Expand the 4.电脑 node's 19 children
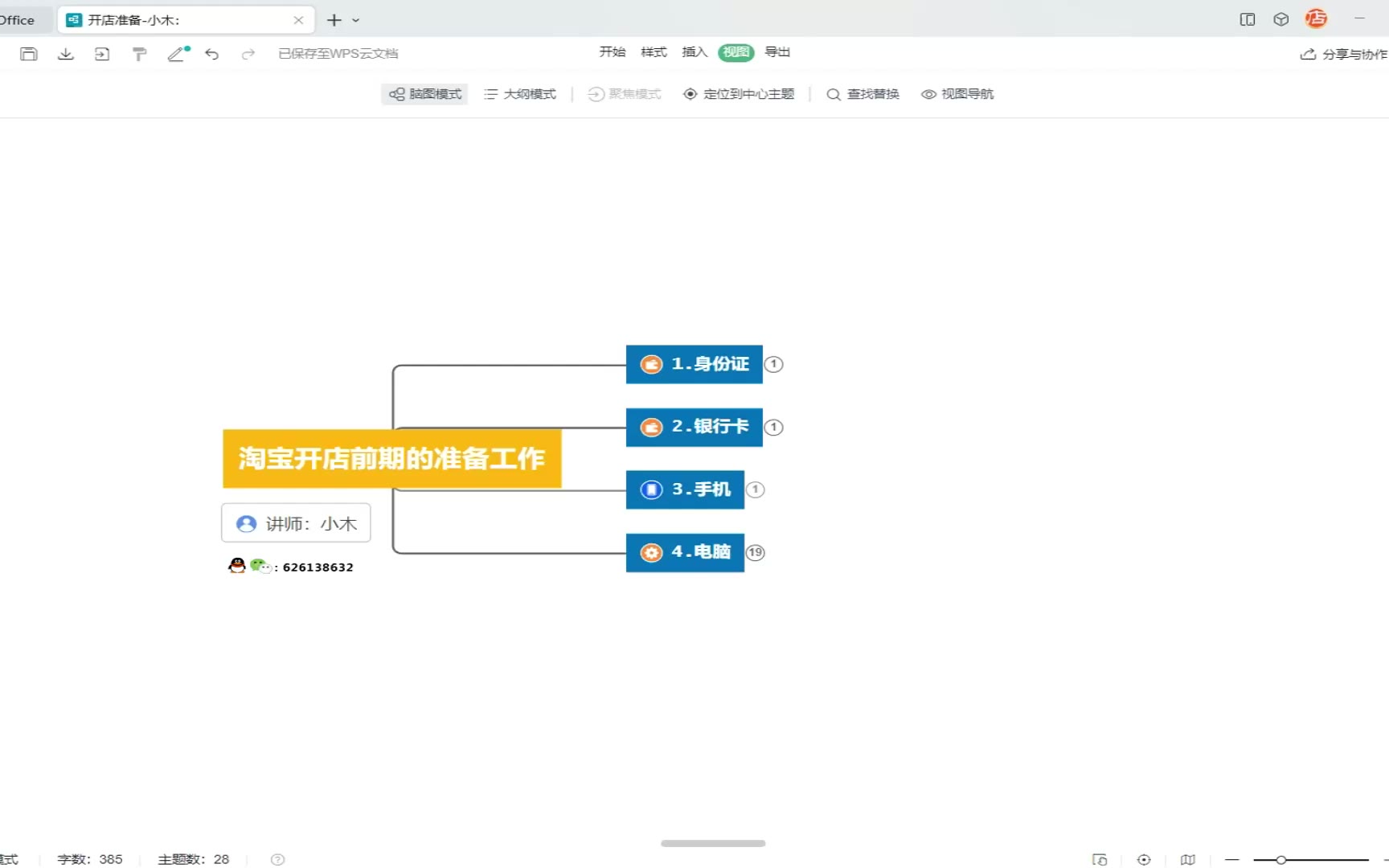Viewport: 1389px width, 868px height. coord(755,552)
